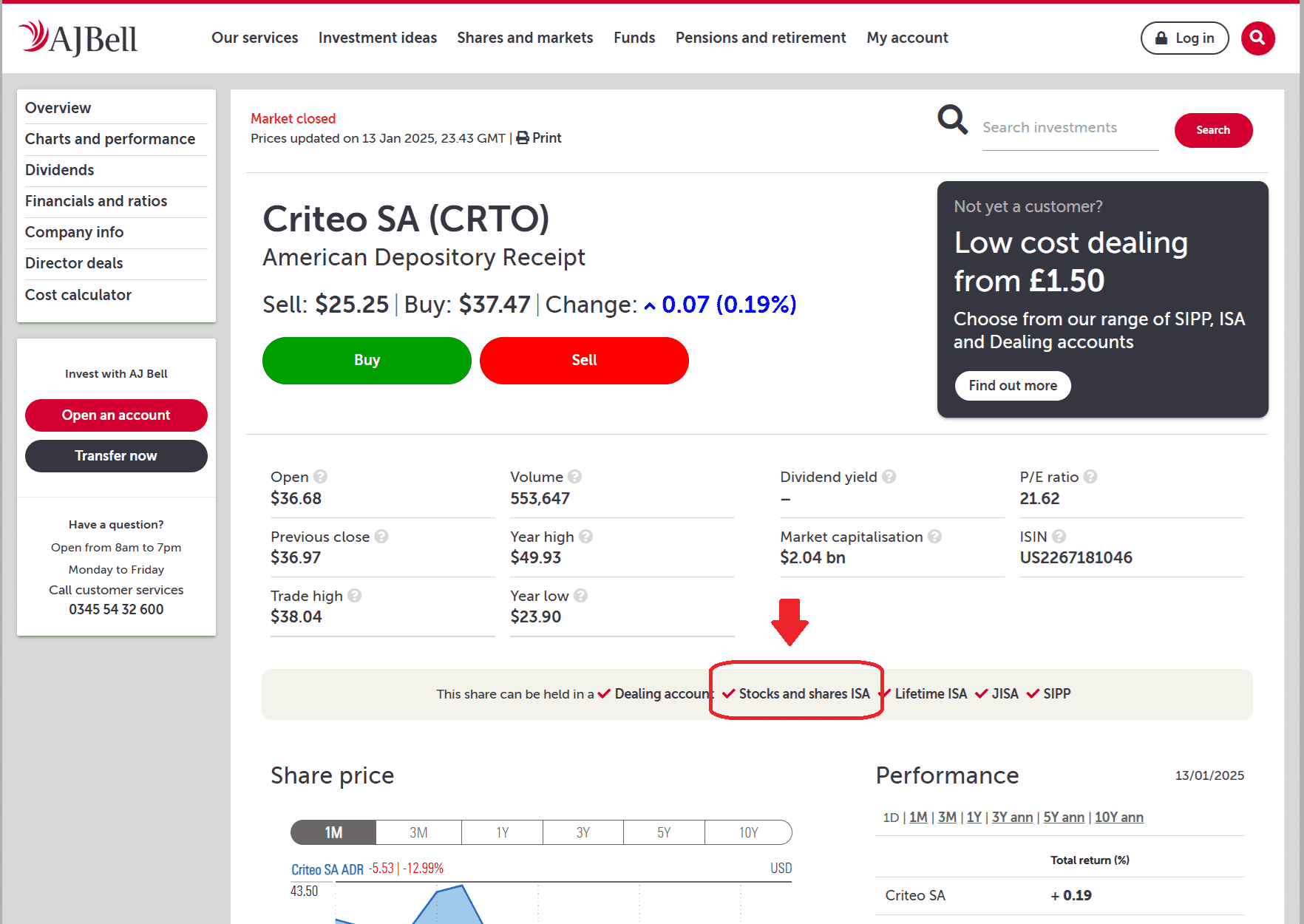Show 3Y ann performance
The height and width of the screenshot is (924, 1304).
click(1012, 817)
